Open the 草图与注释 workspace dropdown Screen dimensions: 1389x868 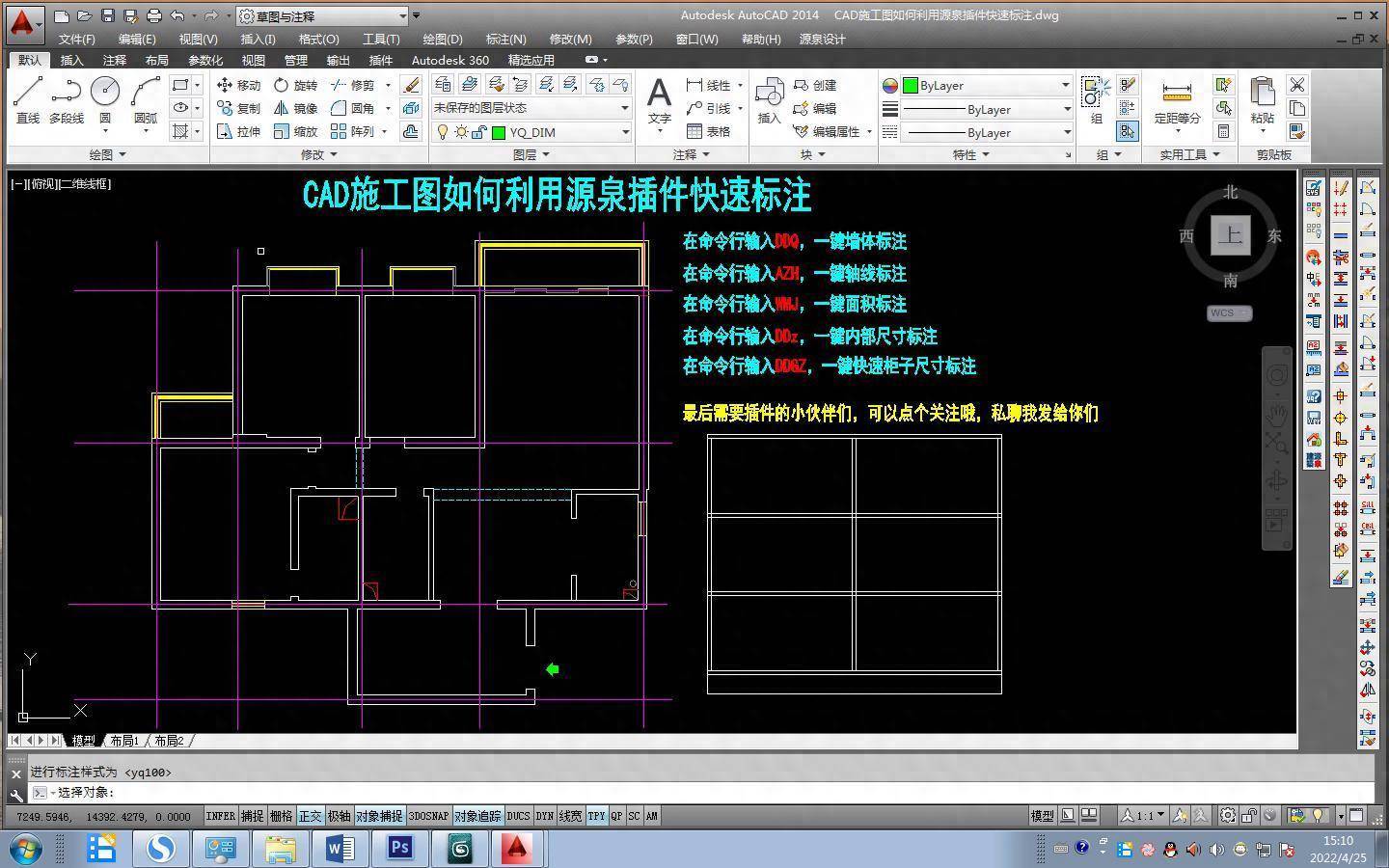402,16
